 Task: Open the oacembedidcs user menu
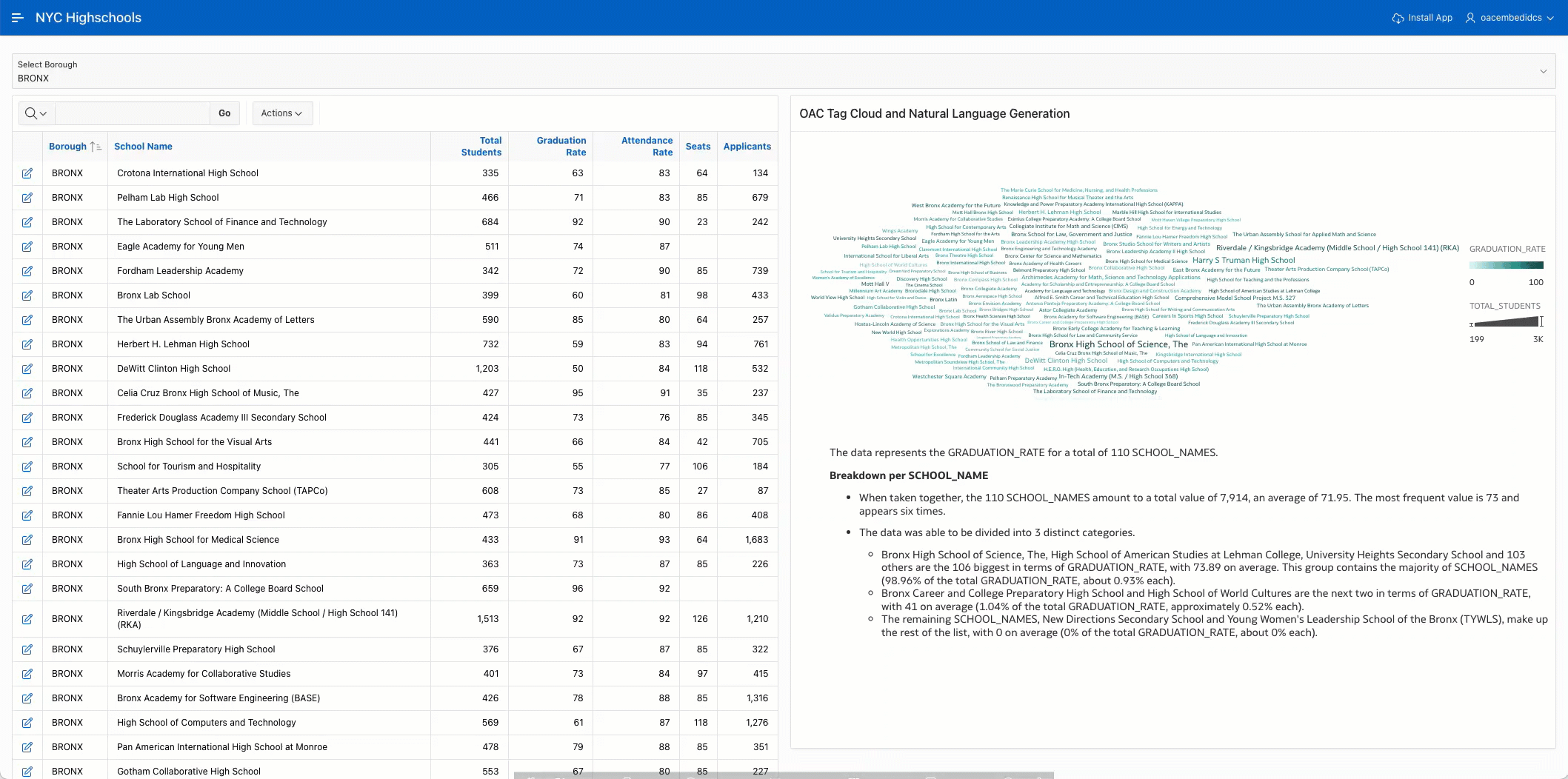[1509, 18]
